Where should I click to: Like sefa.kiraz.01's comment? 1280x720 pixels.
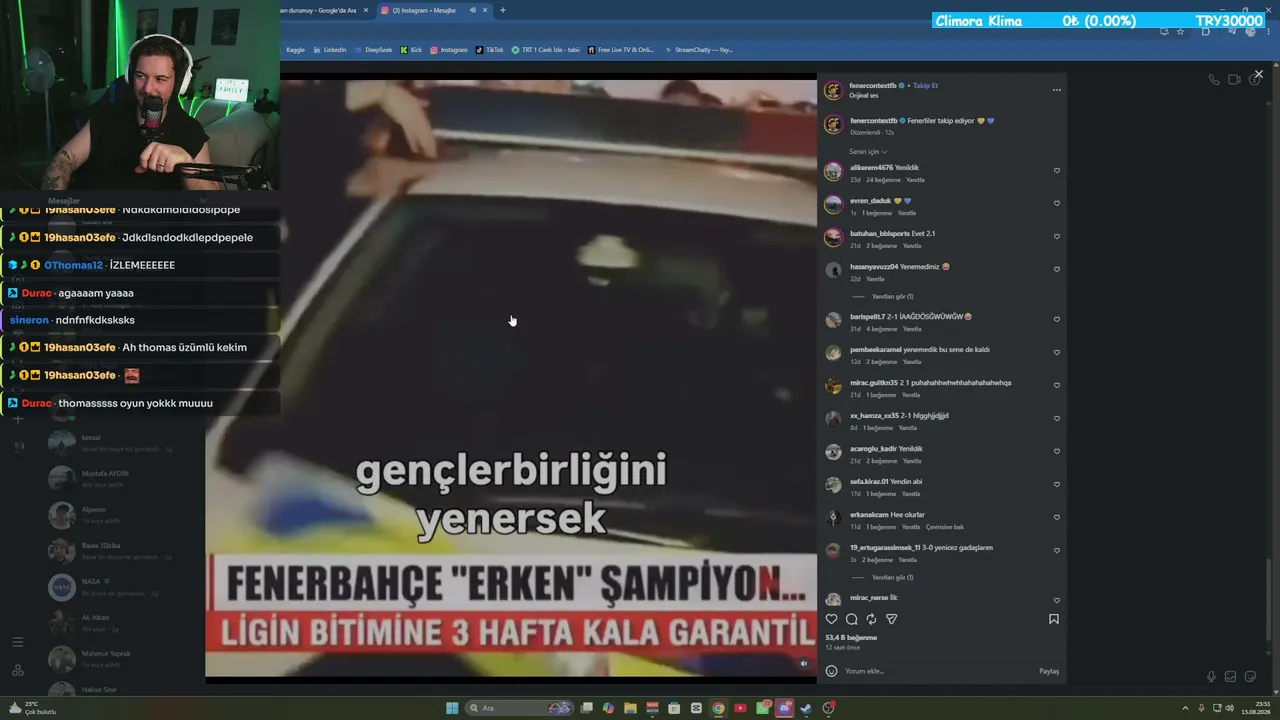(1056, 485)
